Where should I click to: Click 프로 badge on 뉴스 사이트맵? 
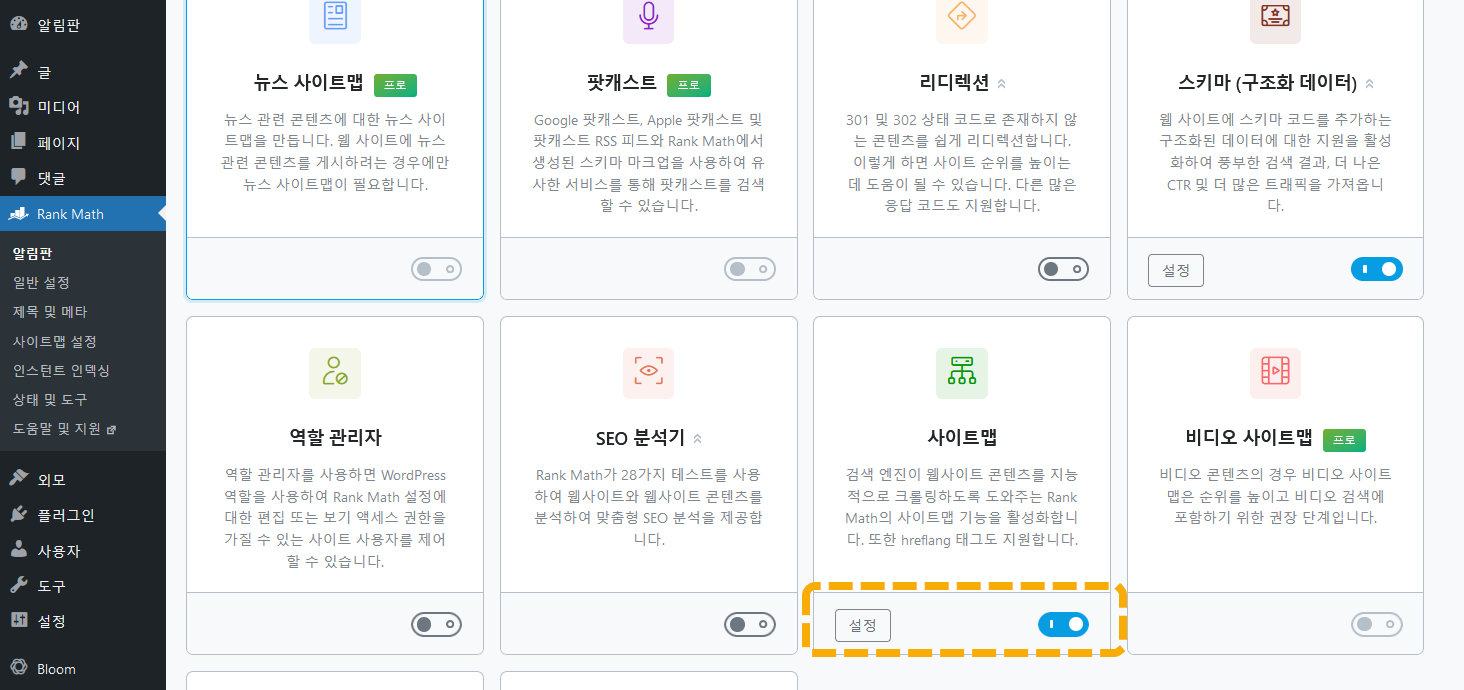(395, 85)
